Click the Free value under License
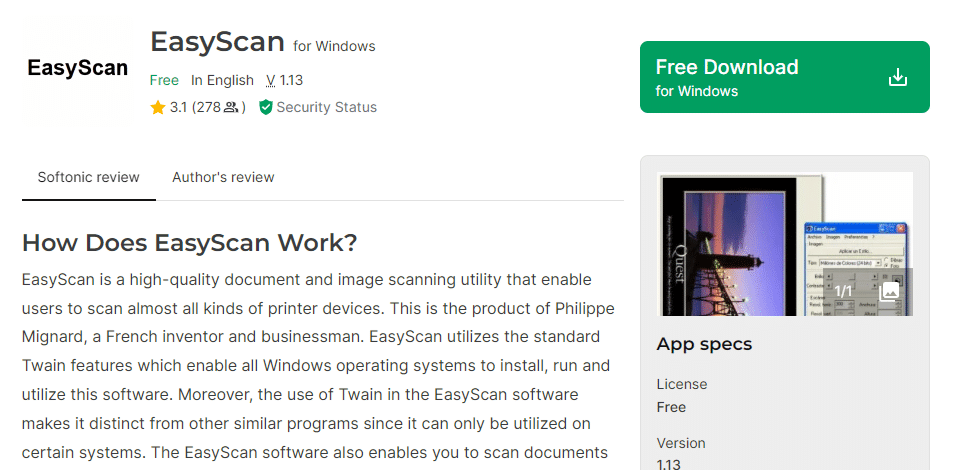This screenshot has height=470, width=953. [x=671, y=407]
